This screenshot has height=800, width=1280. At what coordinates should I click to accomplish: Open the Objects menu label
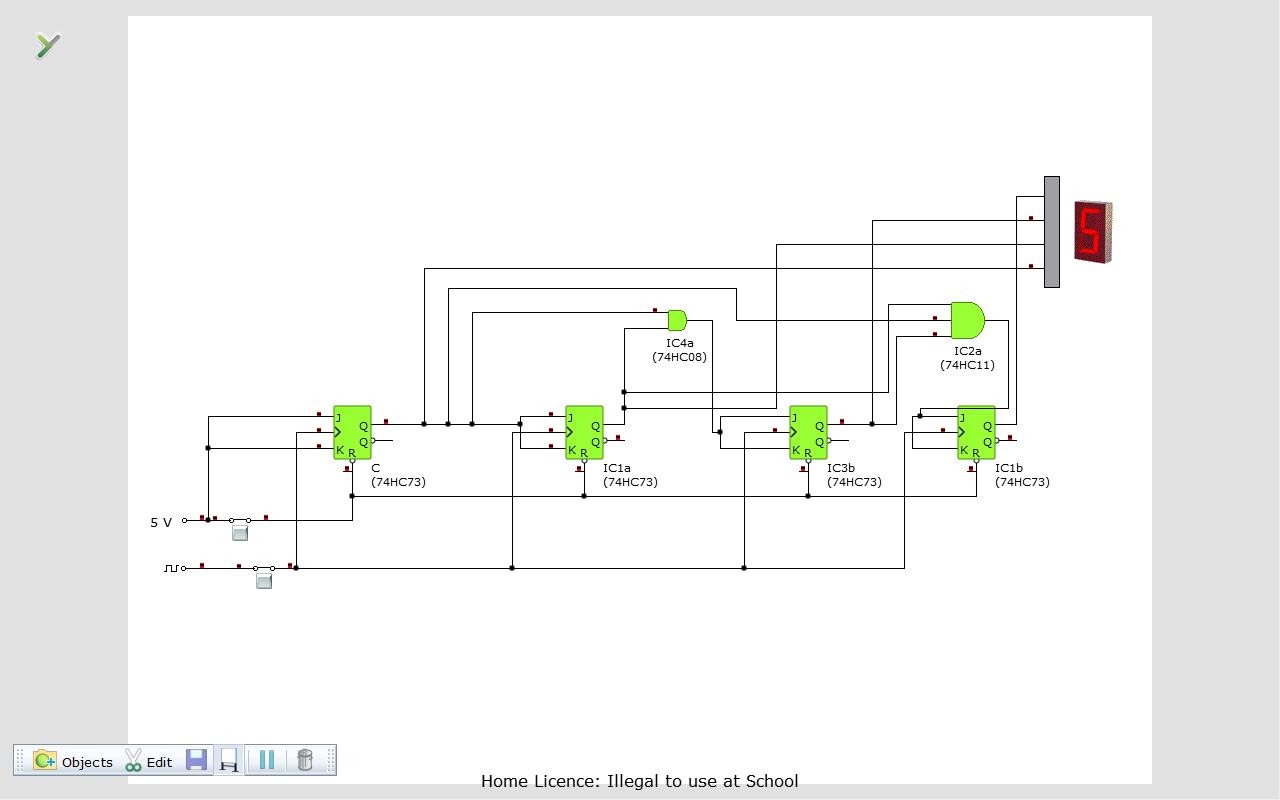coord(88,762)
